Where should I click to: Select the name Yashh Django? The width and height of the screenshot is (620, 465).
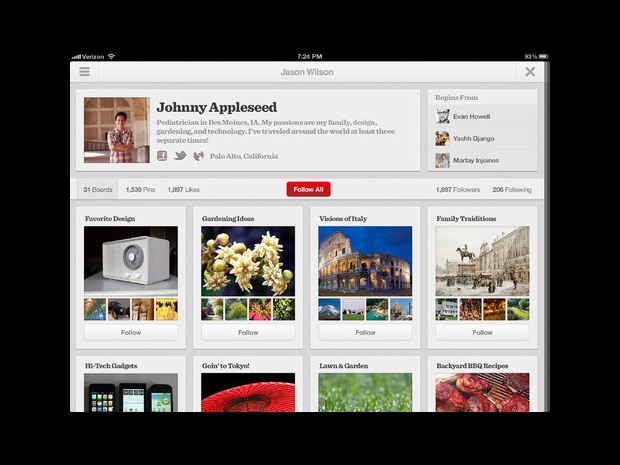473,138
